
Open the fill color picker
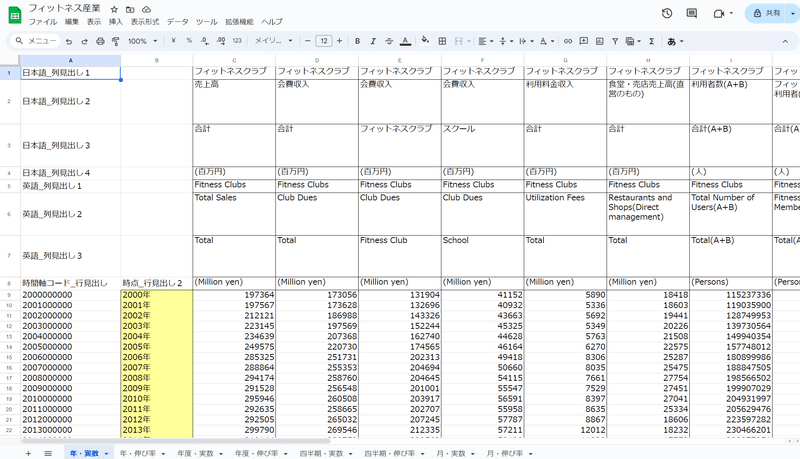(x=425, y=41)
